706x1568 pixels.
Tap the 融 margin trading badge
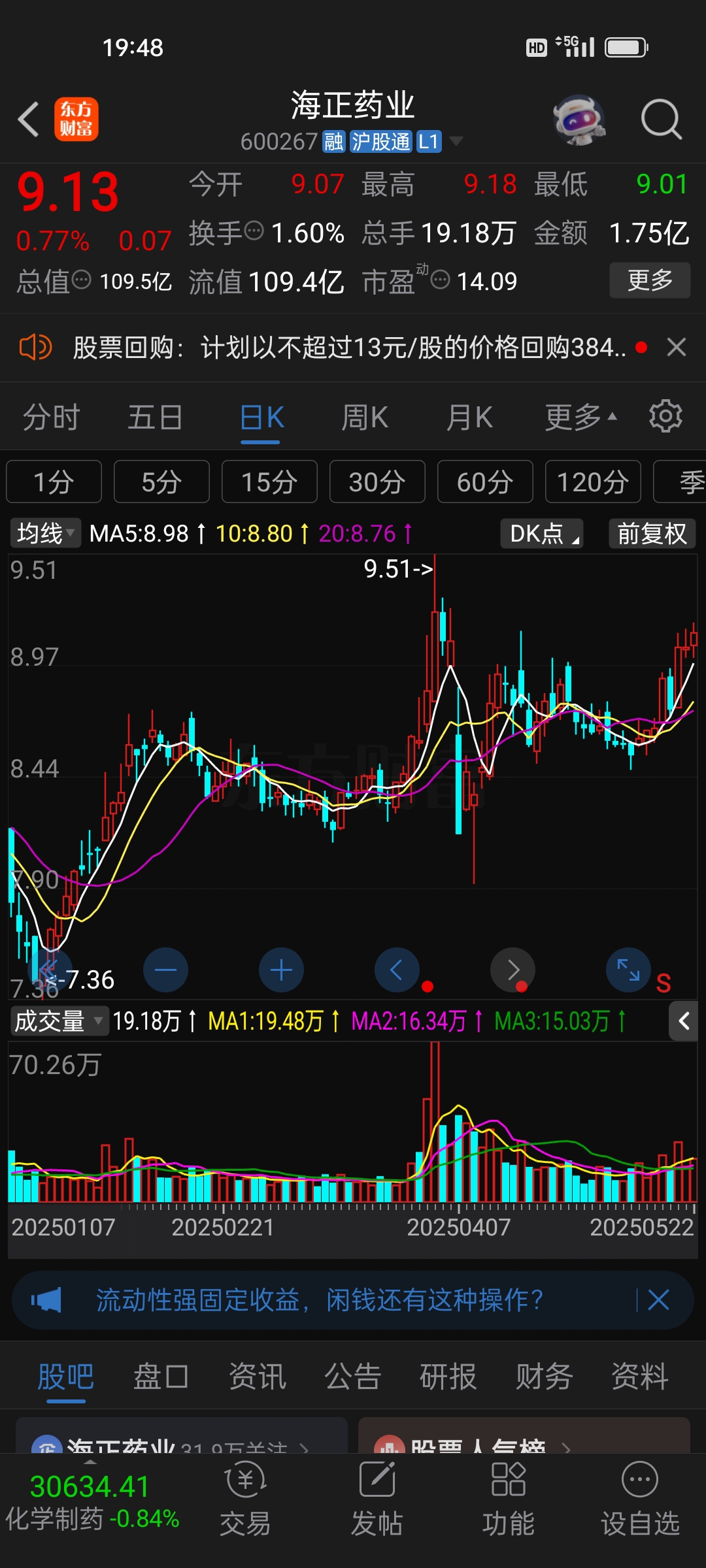point(333,141)
